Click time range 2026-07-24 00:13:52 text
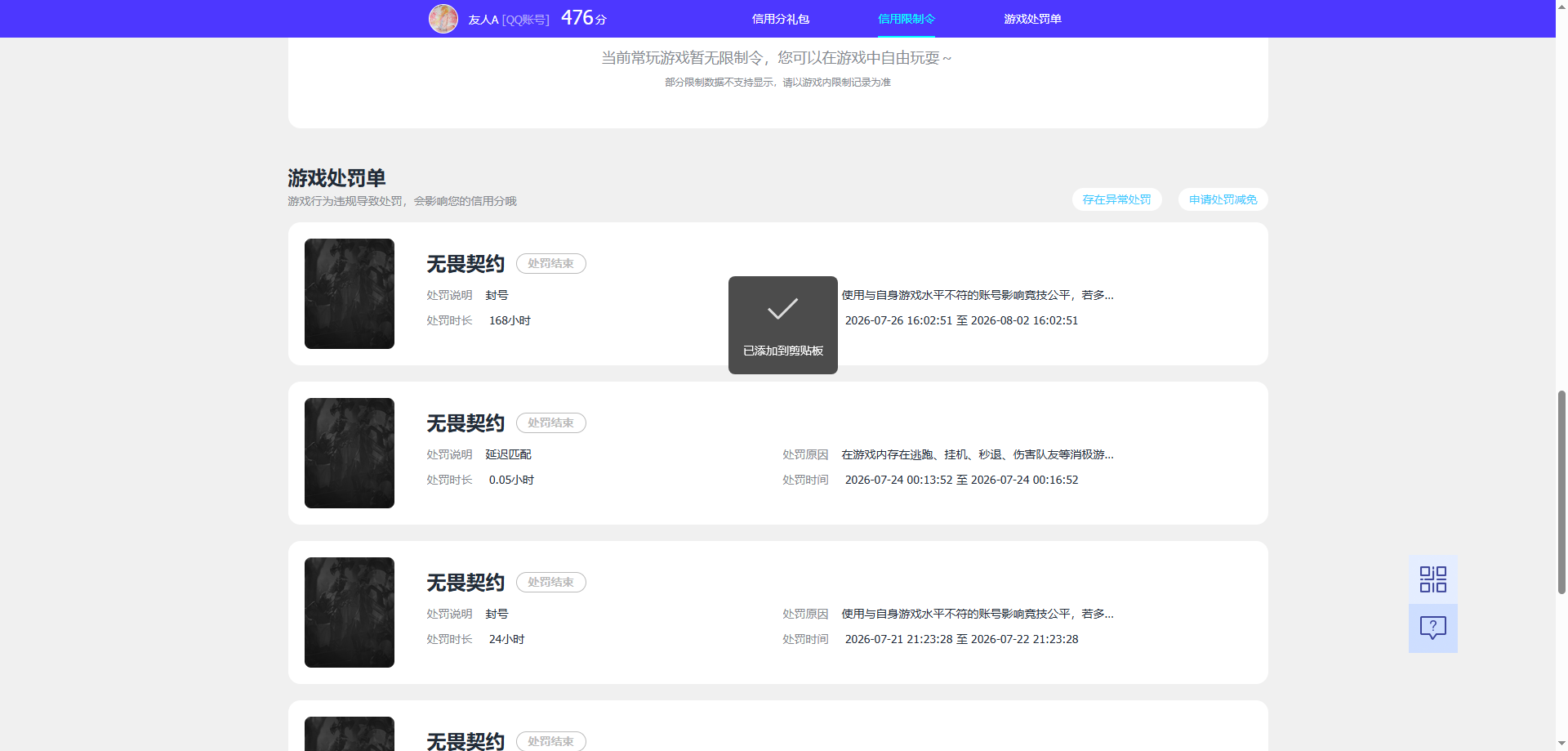 [x=961, y=480]
